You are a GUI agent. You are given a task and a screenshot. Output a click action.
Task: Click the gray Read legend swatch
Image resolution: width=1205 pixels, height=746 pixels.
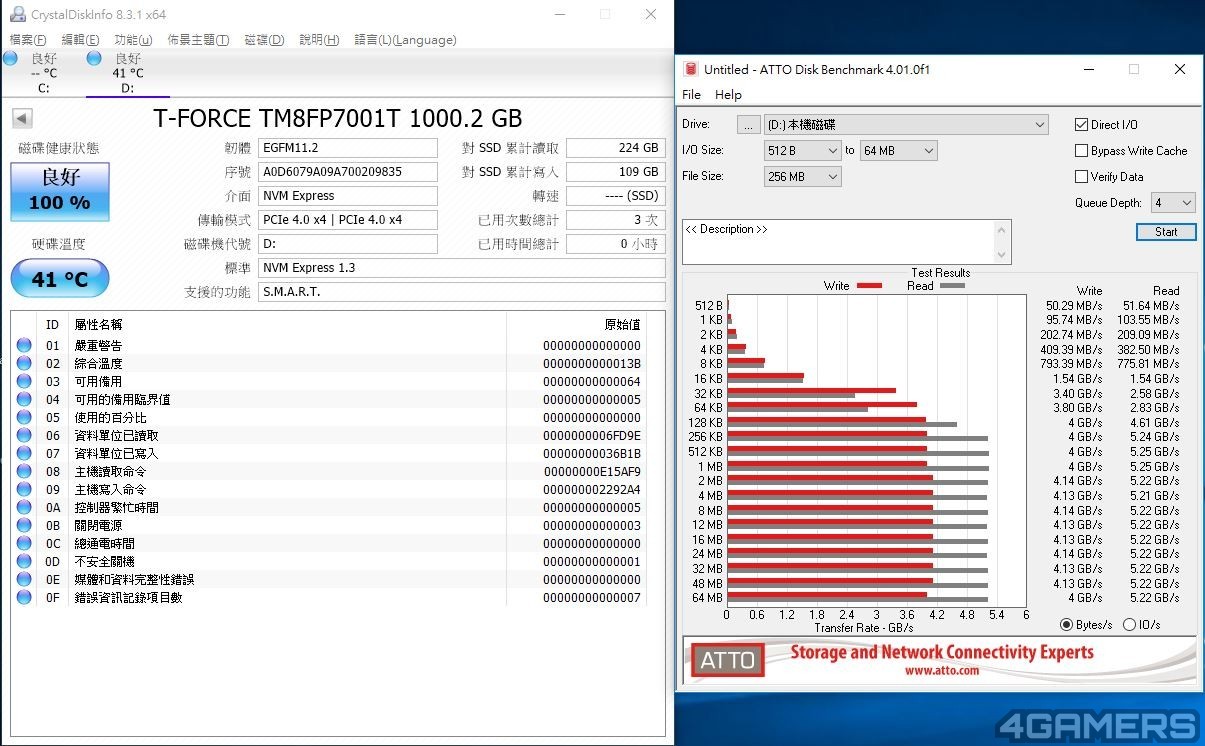click(x=953, y=286)
